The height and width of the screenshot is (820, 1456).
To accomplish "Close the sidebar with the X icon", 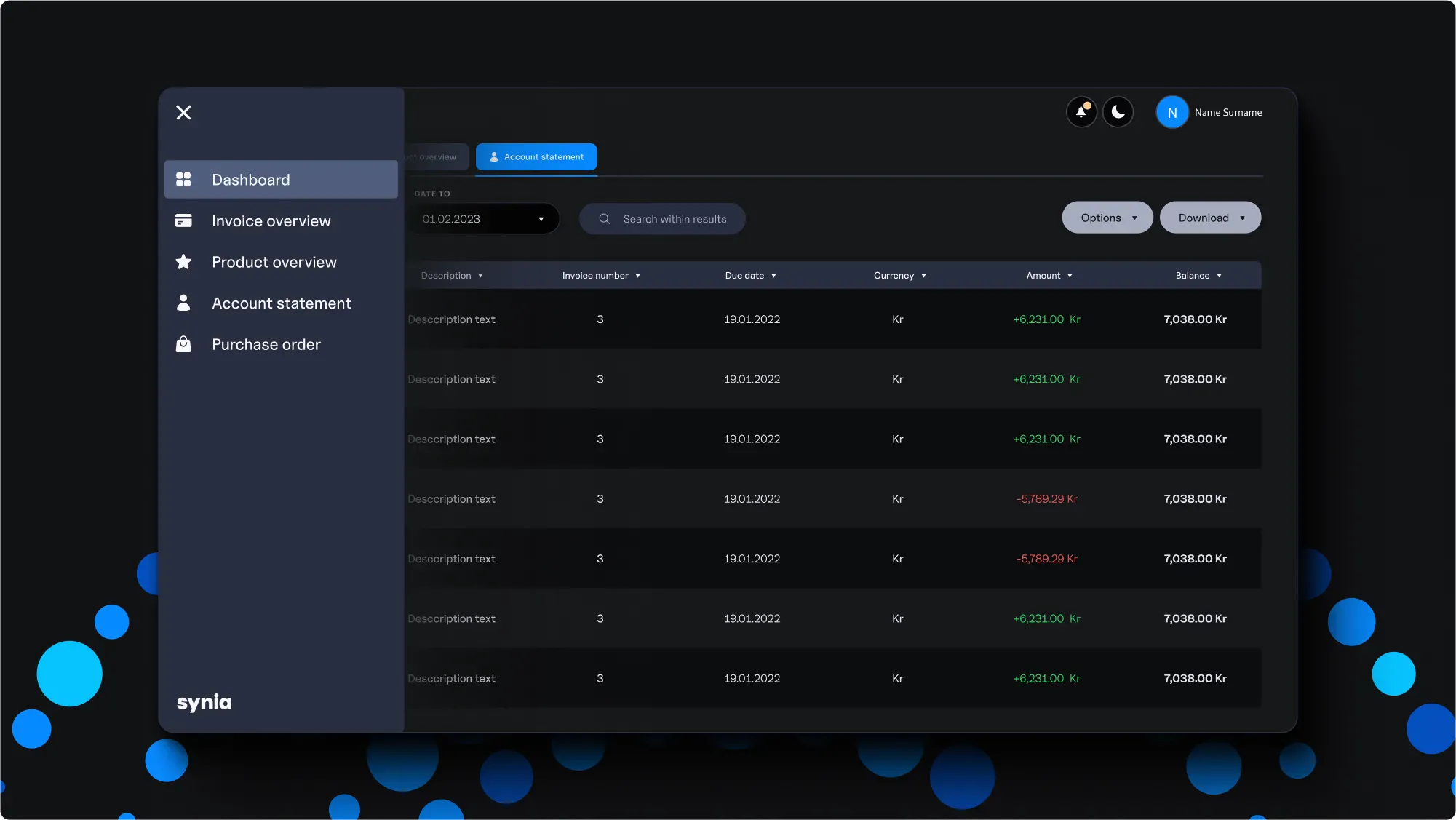I will click(x=183, y=112).
